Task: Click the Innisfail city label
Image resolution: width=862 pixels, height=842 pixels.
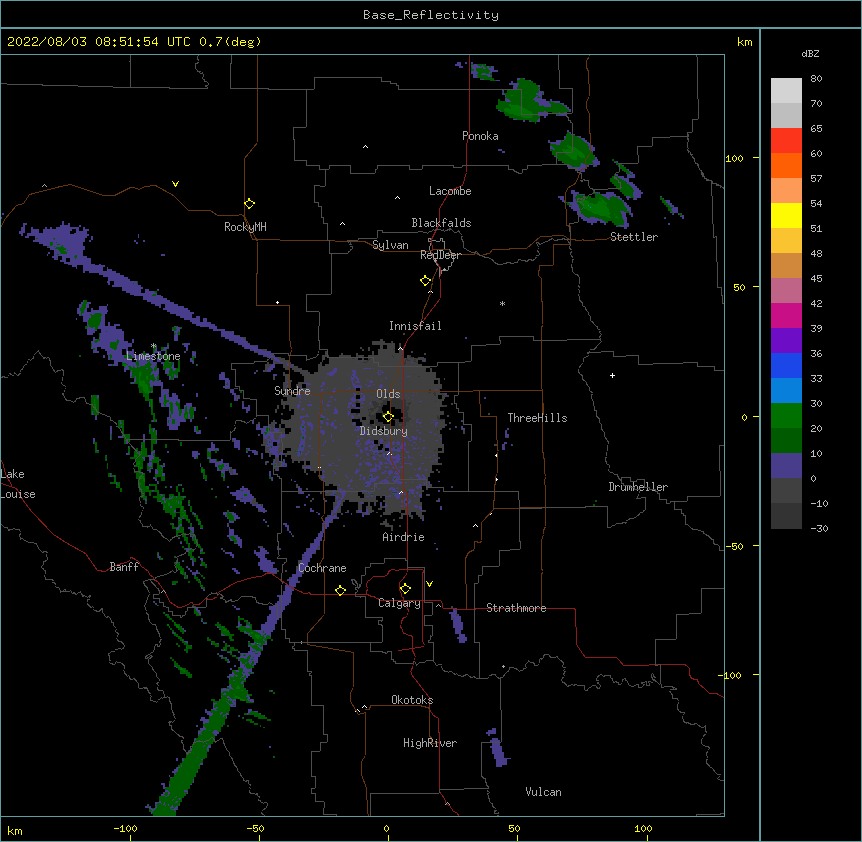Action: click(x=415, y=326)
